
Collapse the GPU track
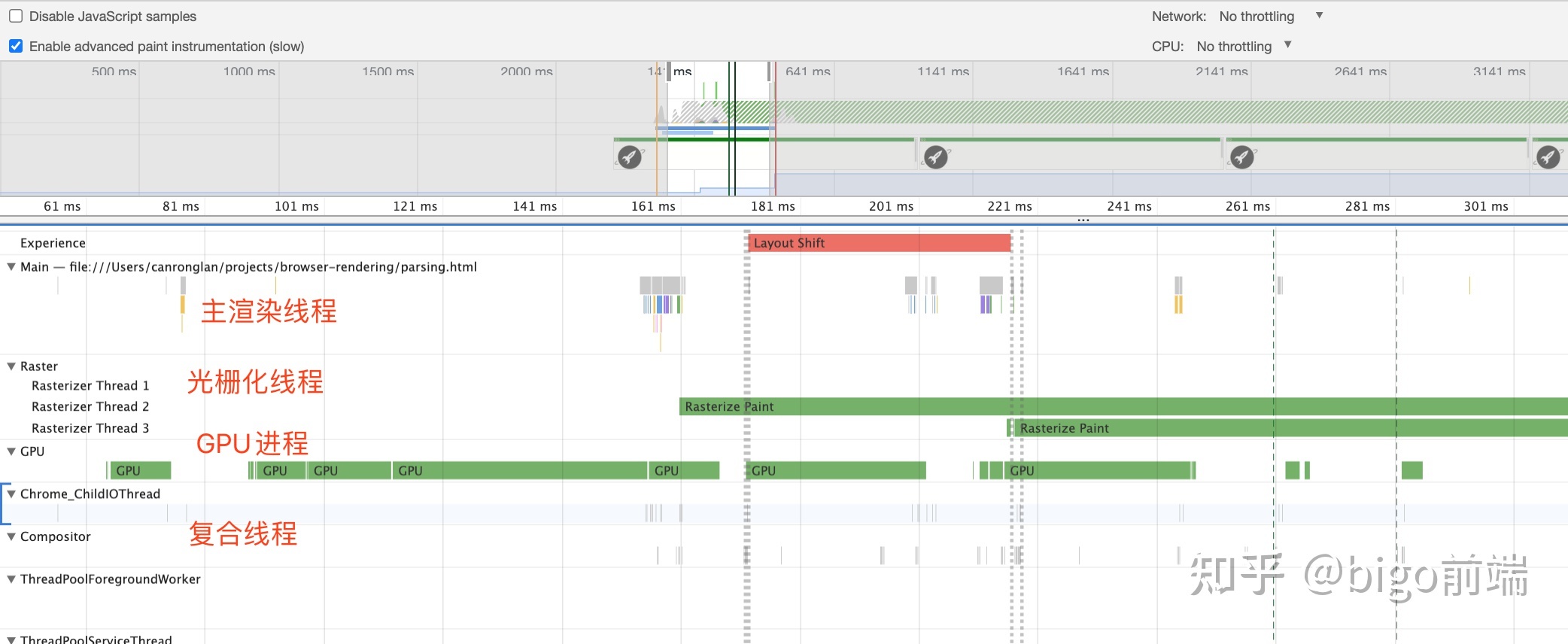click(x=11, y=451)
